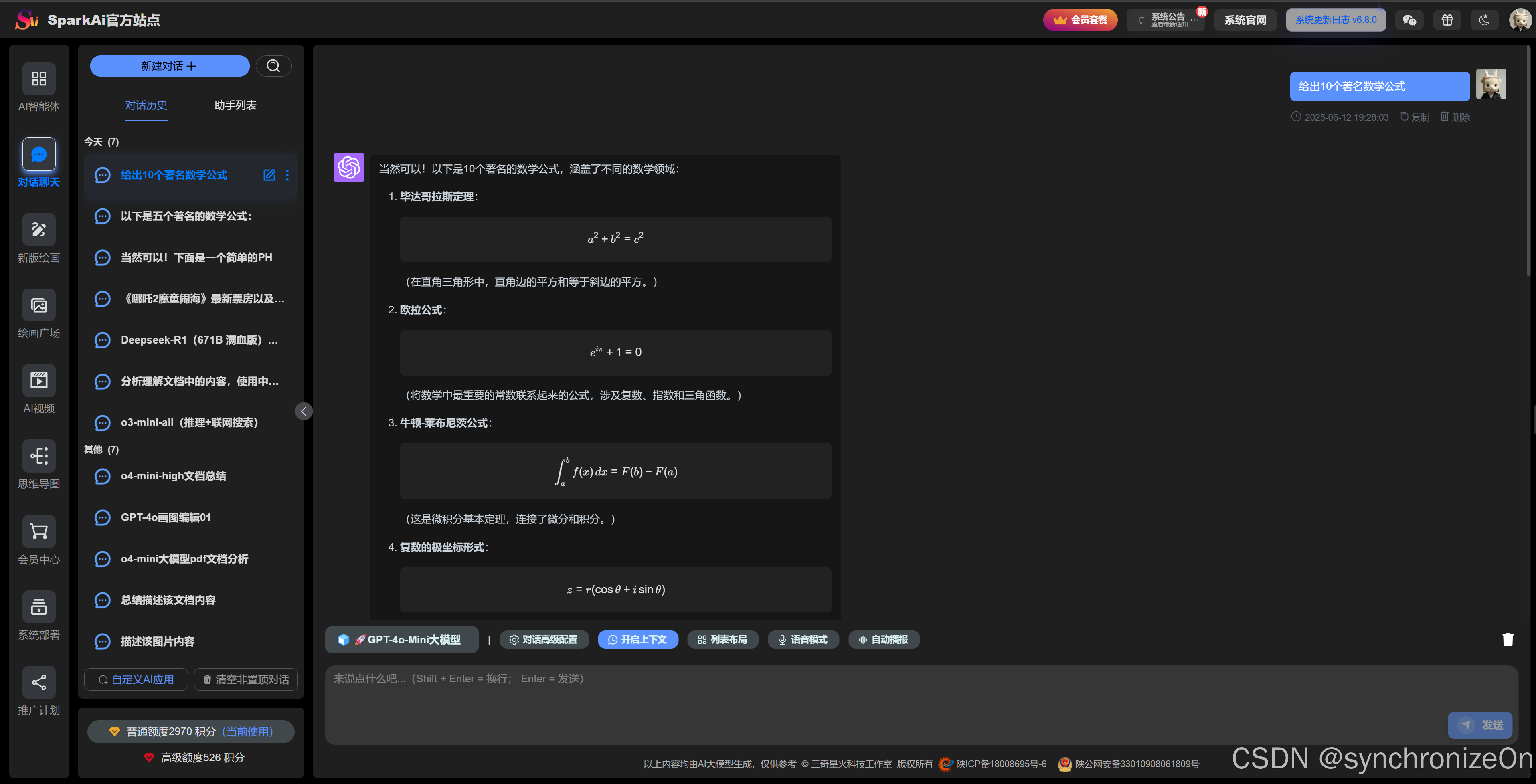Collapse the conversation sidebar arrow
Viewport: 1536px width, 784px height.
coord(304,411)
